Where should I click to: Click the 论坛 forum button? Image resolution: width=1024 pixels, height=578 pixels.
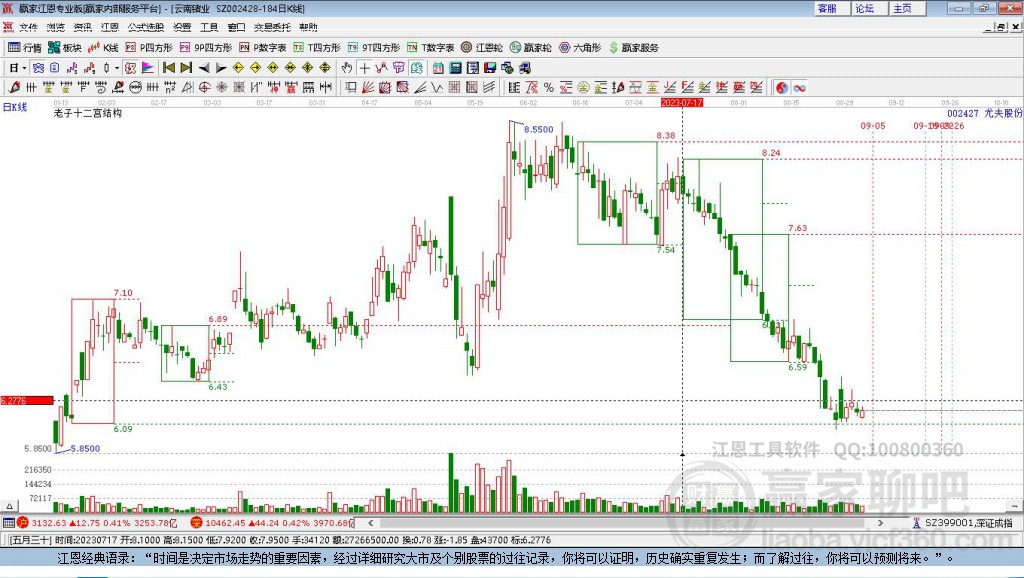tap(864, 8)
